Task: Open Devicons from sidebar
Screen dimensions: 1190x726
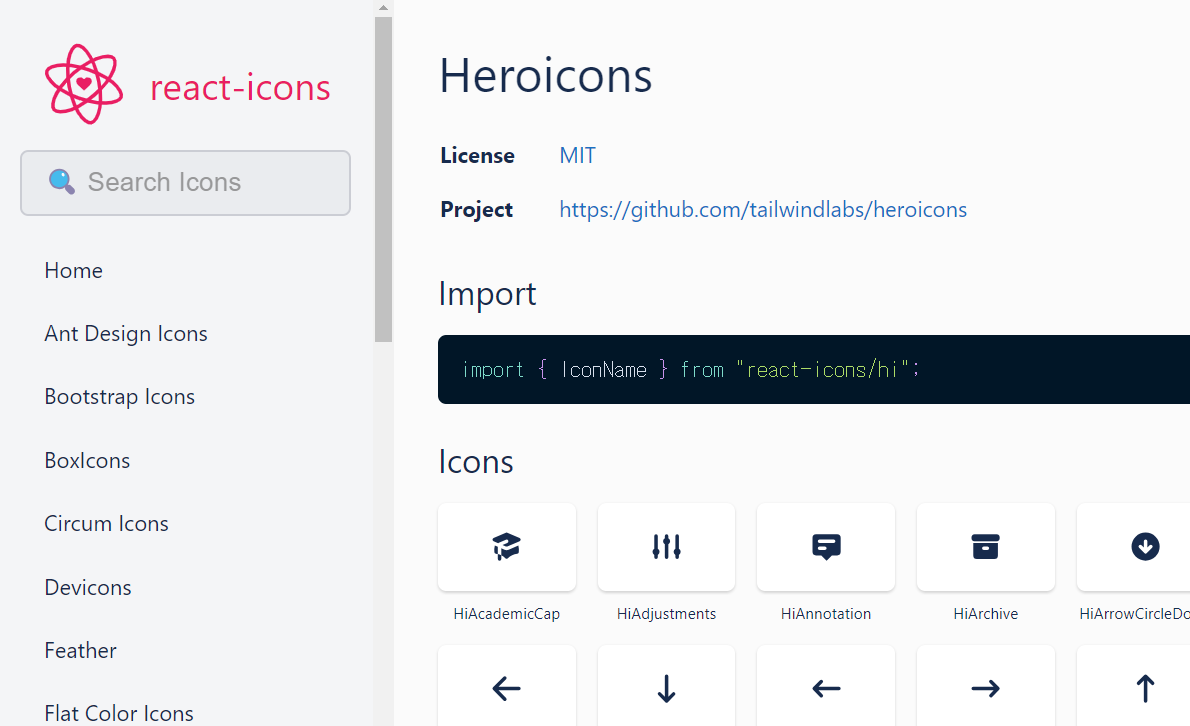Action: (x=88, y=587)
